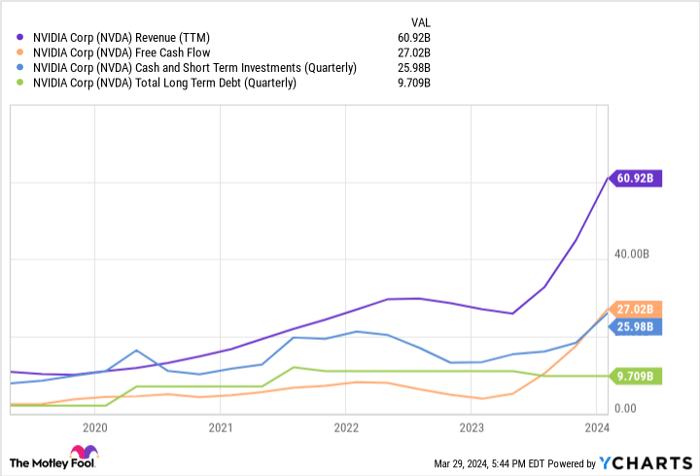Select the Total Long Term Debt (Quarterly) legend label
700x476 pixels.
pyautogui.click(x=164, y=83)
